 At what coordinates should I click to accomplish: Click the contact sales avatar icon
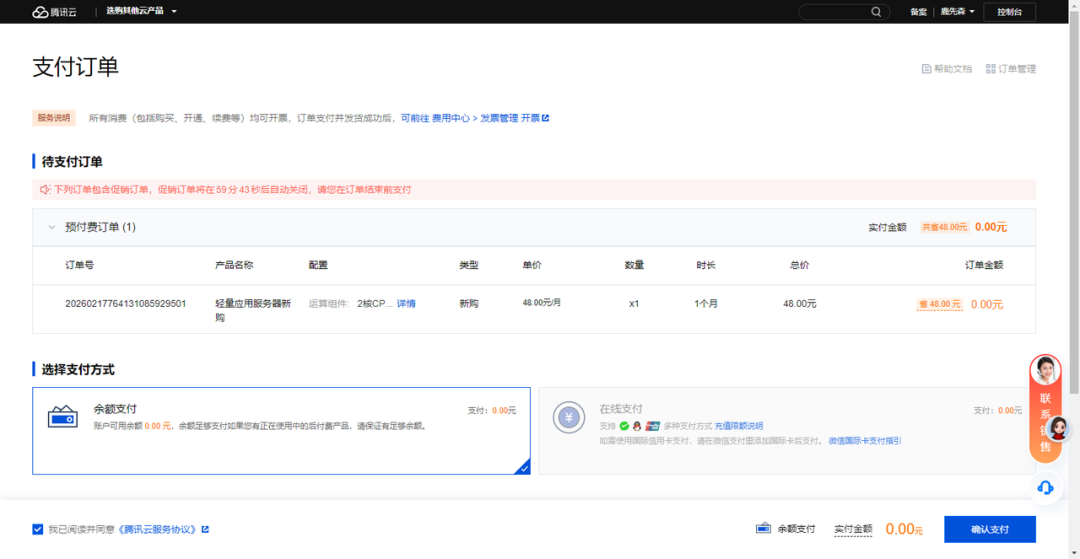pyautogui.click(x=1045, y=371)
